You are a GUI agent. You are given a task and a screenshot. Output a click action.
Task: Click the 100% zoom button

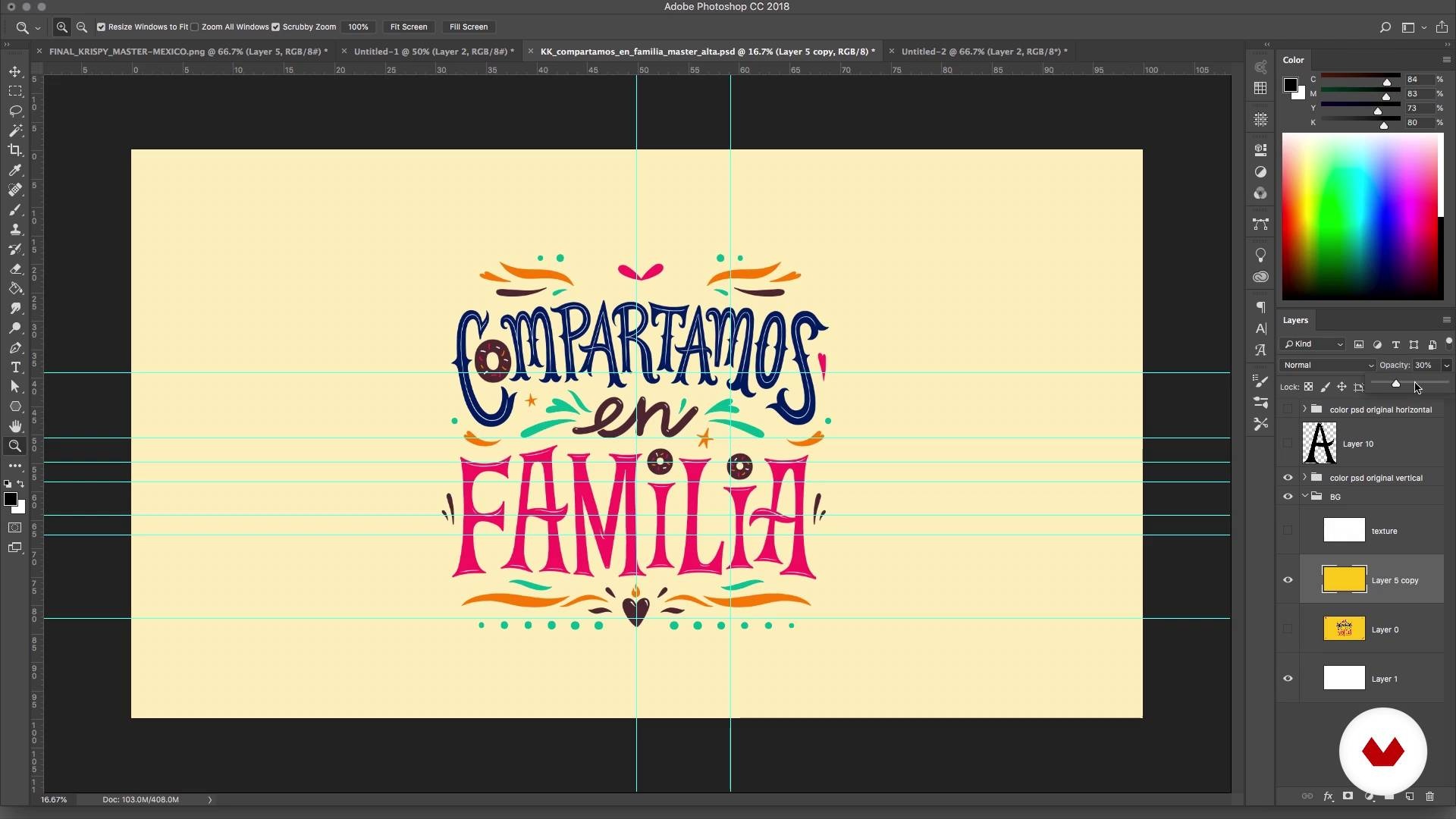[358, 27]
